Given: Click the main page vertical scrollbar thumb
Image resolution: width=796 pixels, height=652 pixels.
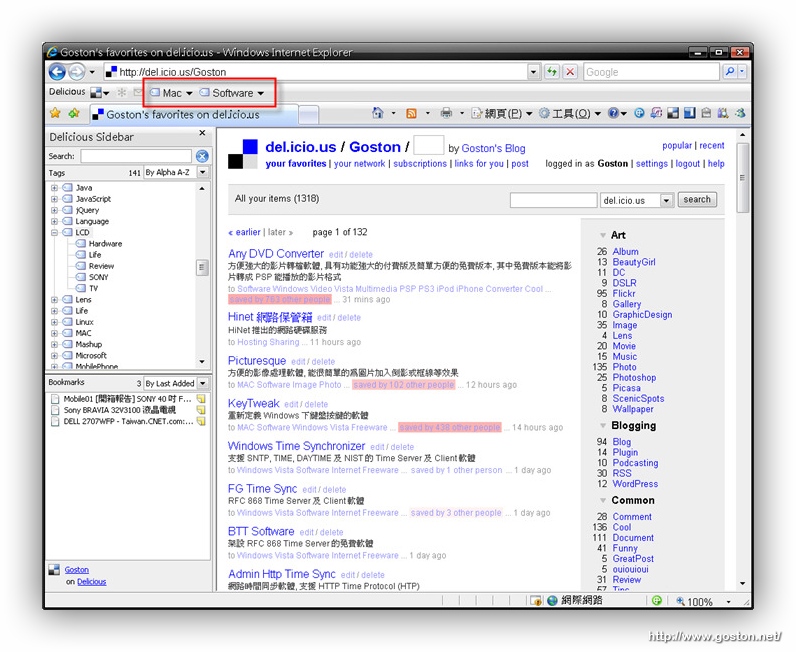Looking at the screenshot, I should pos(742,178).
